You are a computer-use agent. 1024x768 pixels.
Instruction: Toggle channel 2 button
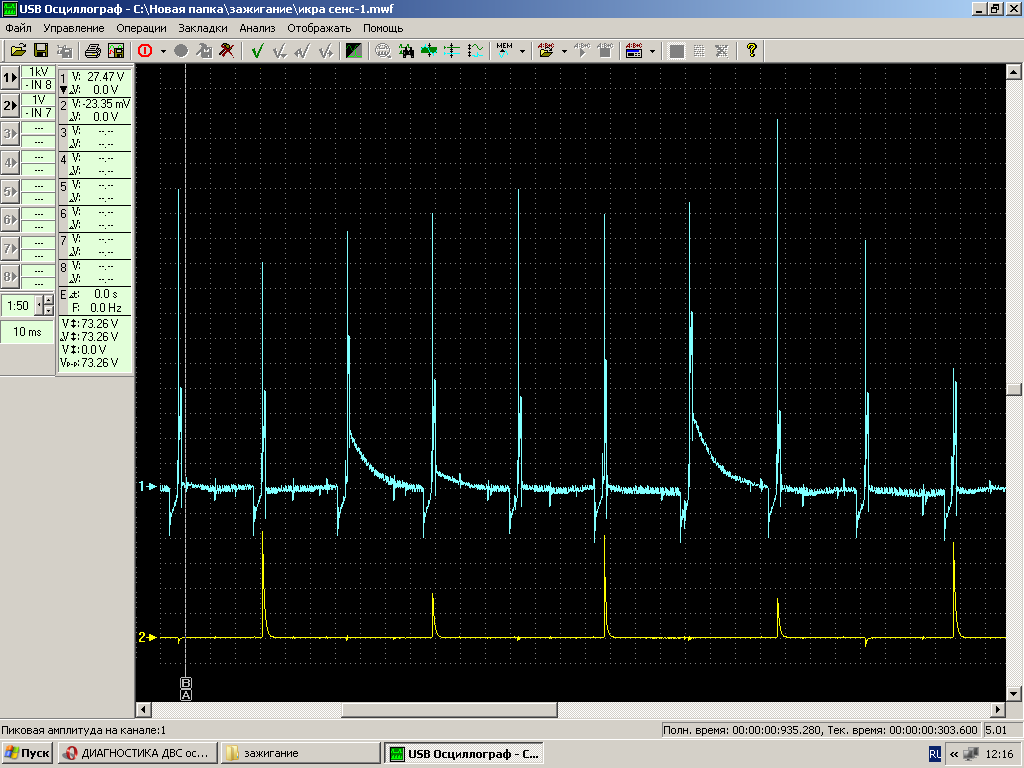pyautogui.click(x=10, y=106)
